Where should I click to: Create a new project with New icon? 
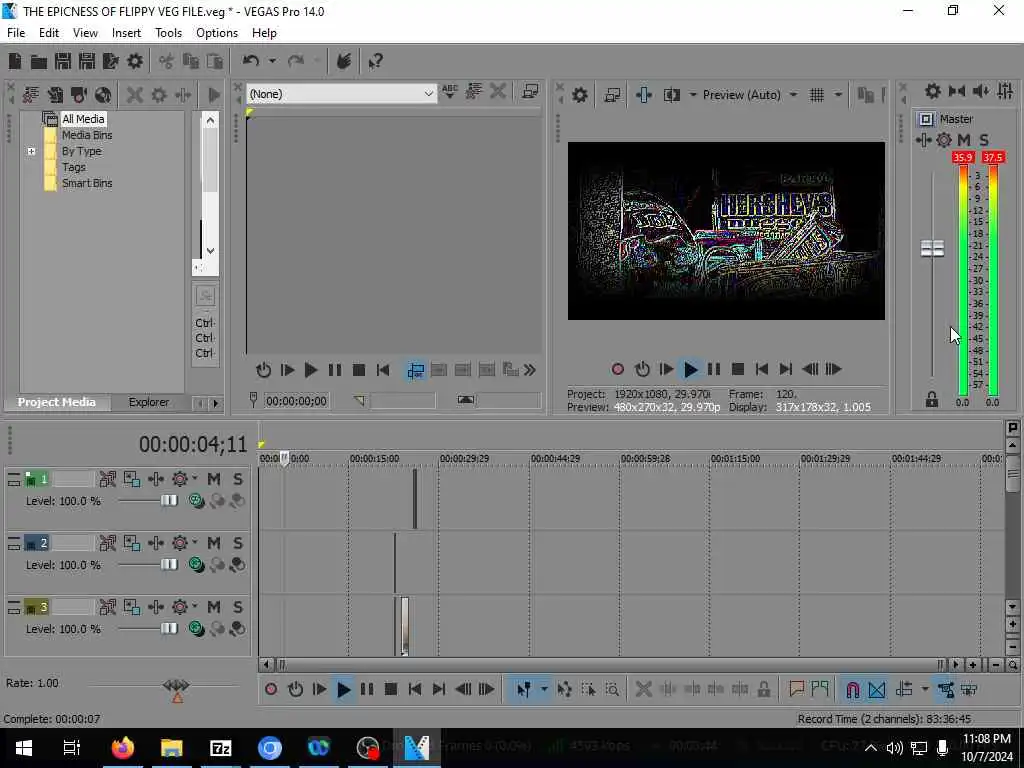click(x=15, y=61)
